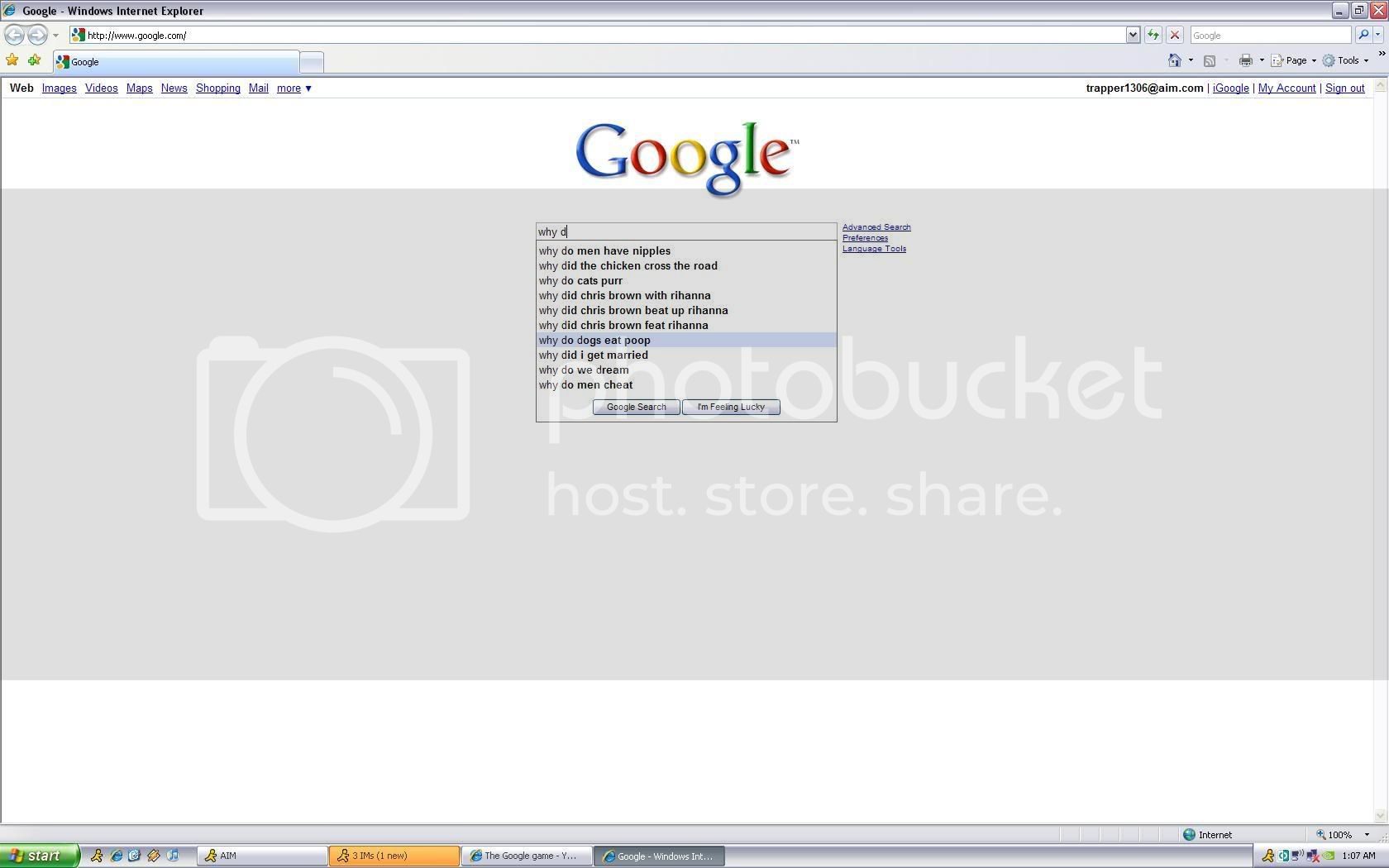Select suggestion 'why do we dream'

(686, 370)
